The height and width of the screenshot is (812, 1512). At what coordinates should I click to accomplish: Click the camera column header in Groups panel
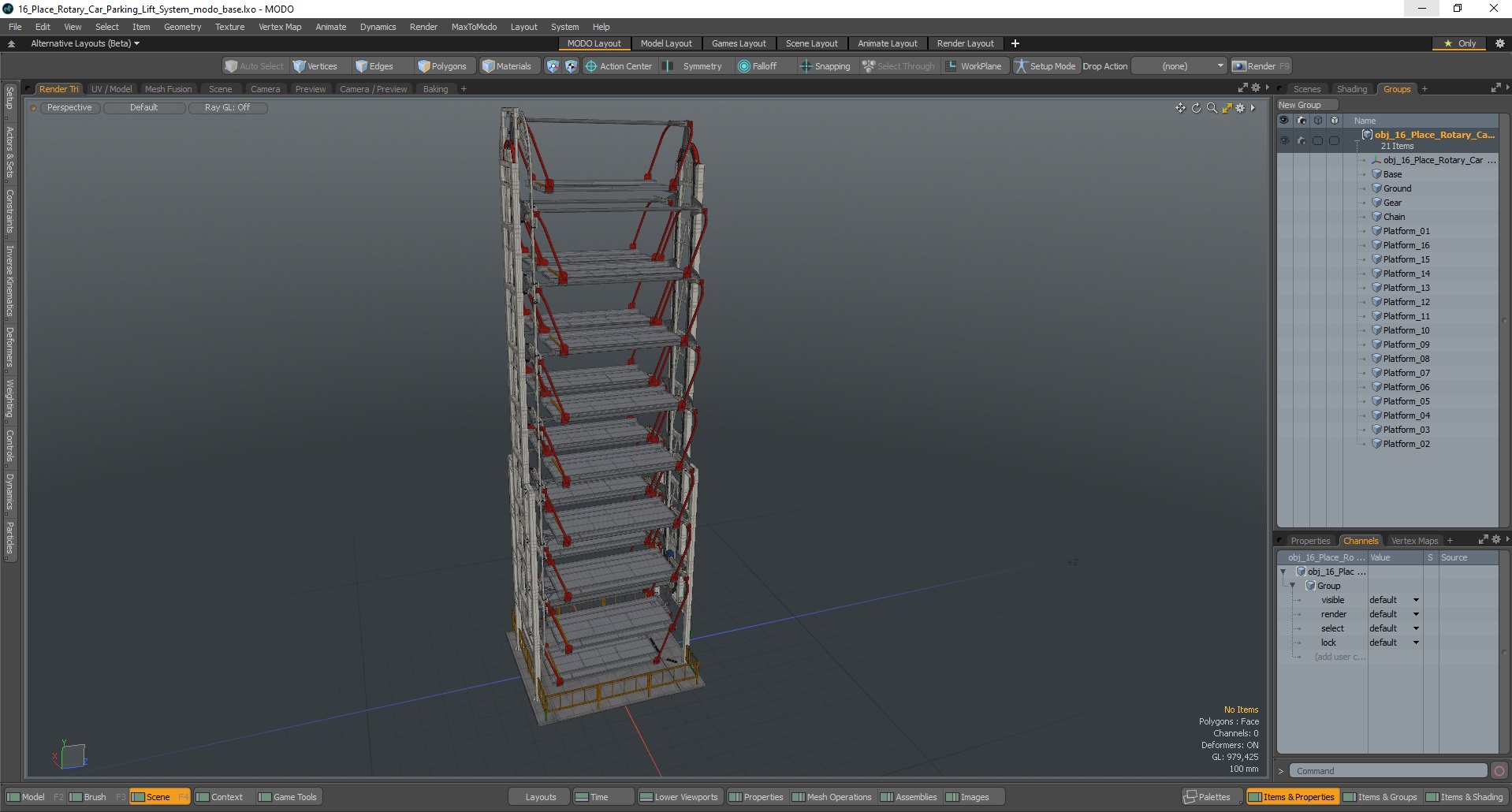(x=1301, y=121)
